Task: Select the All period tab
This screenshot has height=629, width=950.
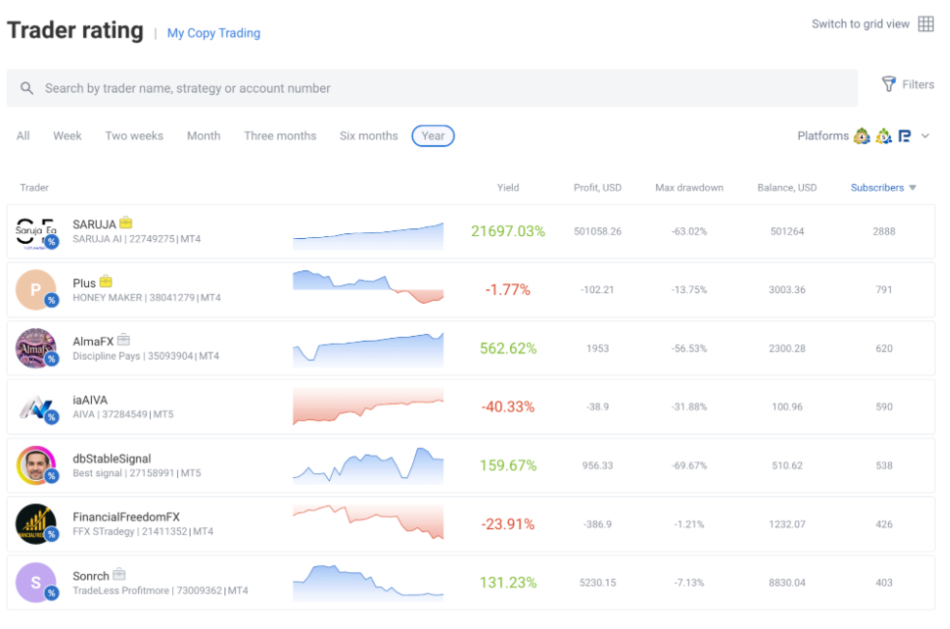Action: (23, 136)
